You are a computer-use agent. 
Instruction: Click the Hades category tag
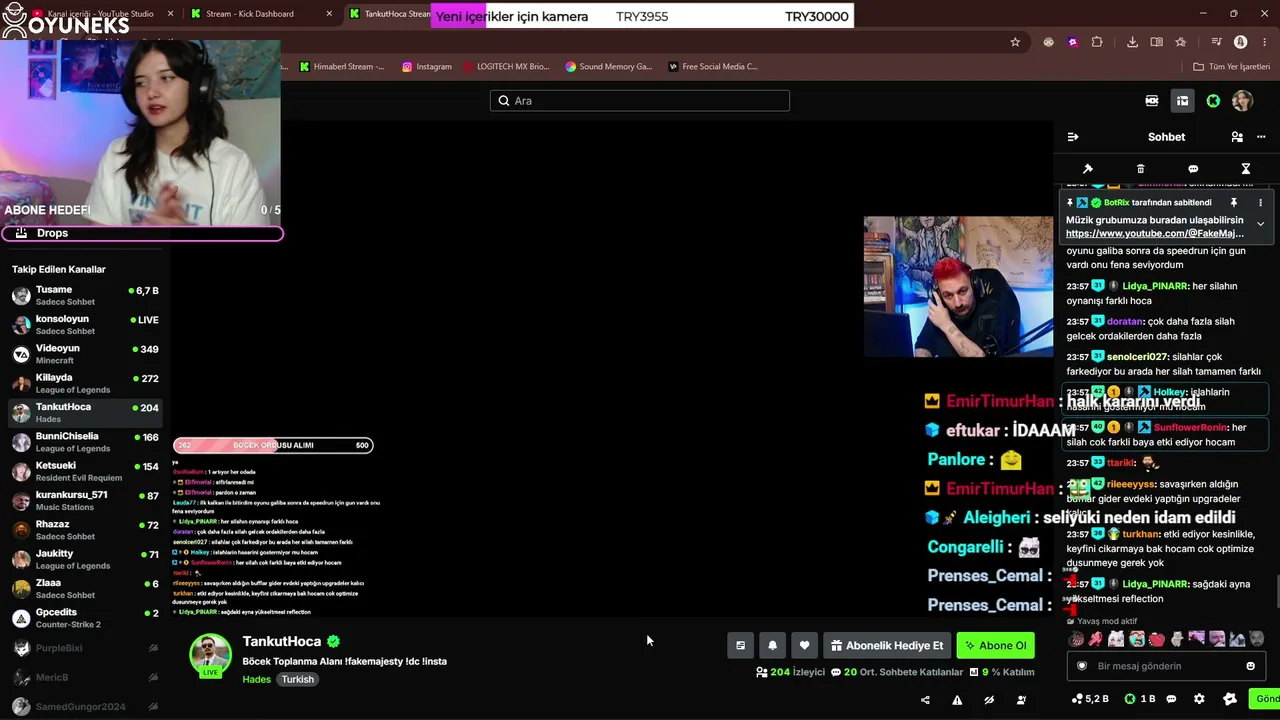[256, 679]
